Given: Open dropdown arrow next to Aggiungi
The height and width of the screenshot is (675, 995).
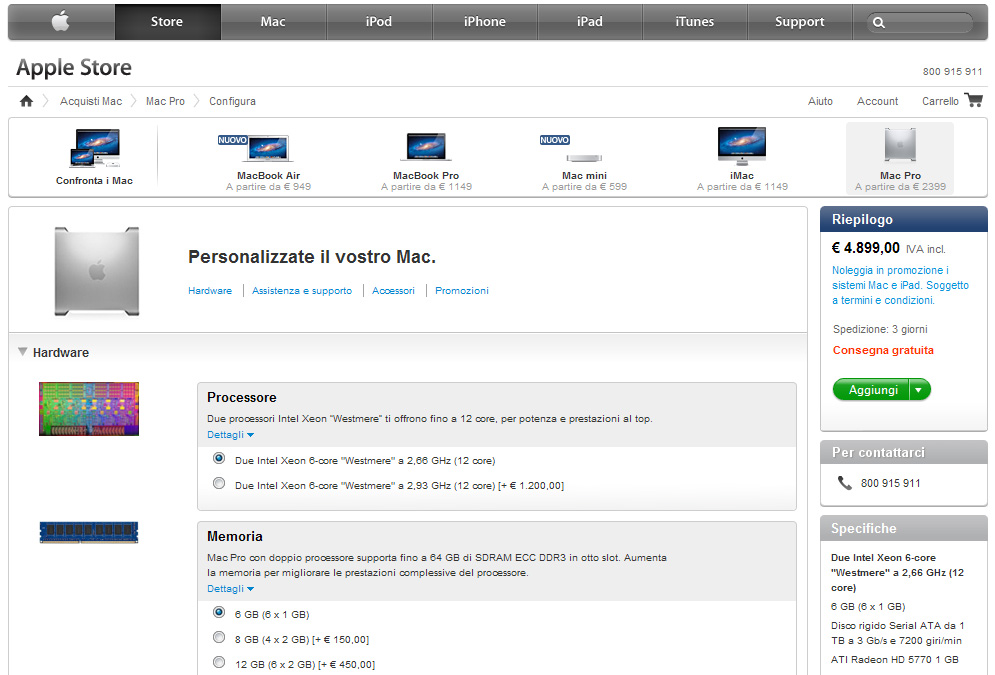Looking at the screenshot, I should coord(919,390).
